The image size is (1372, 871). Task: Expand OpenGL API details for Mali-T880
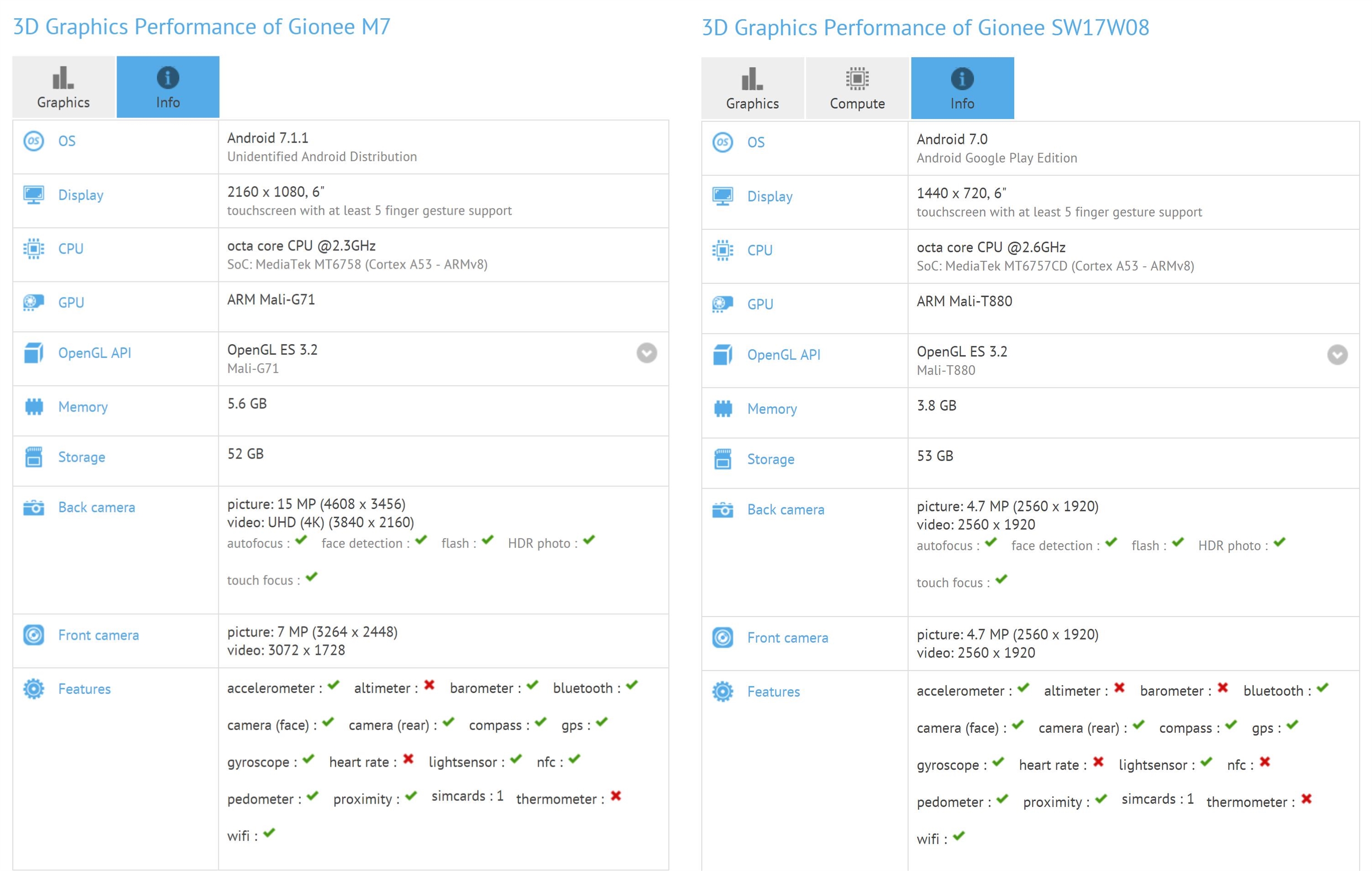click(1337, 354)
